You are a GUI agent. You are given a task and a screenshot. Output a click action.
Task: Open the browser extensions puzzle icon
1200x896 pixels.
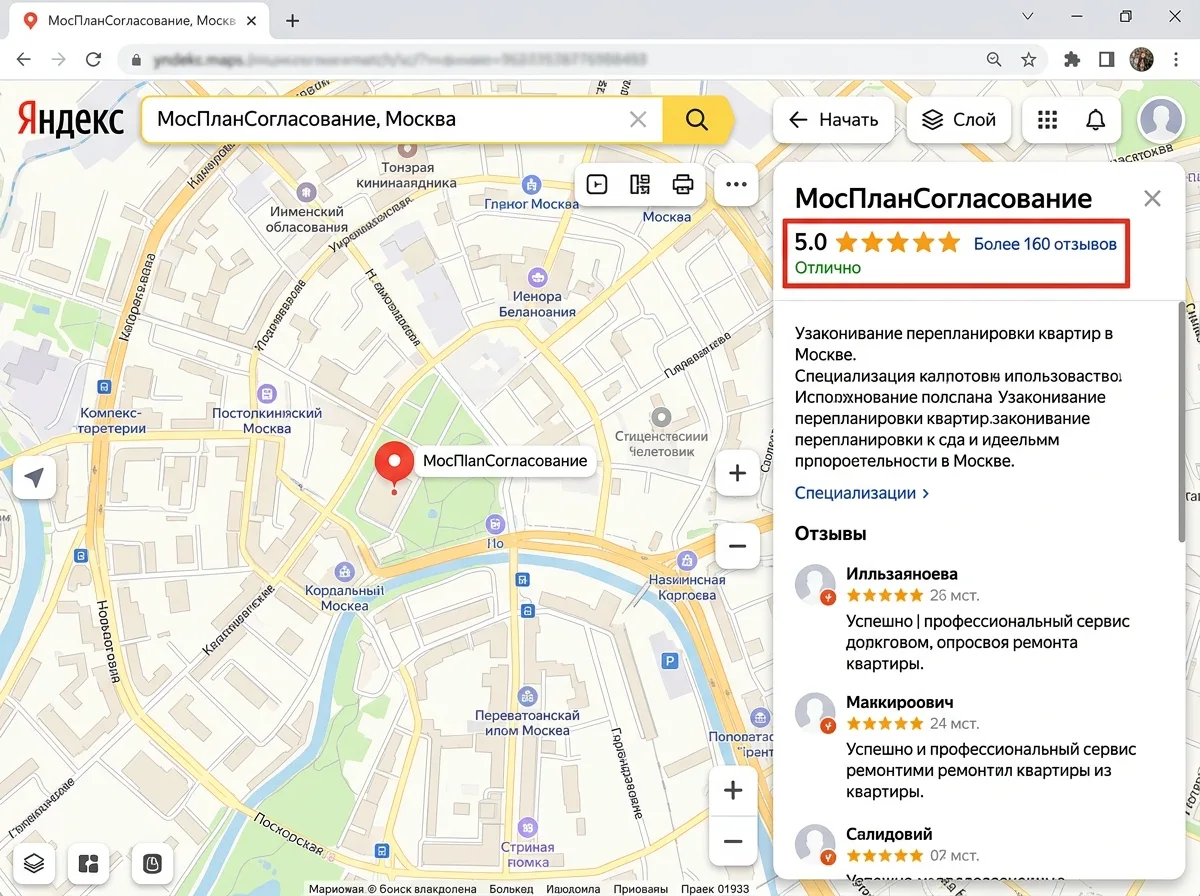[x=1073, y=59]
